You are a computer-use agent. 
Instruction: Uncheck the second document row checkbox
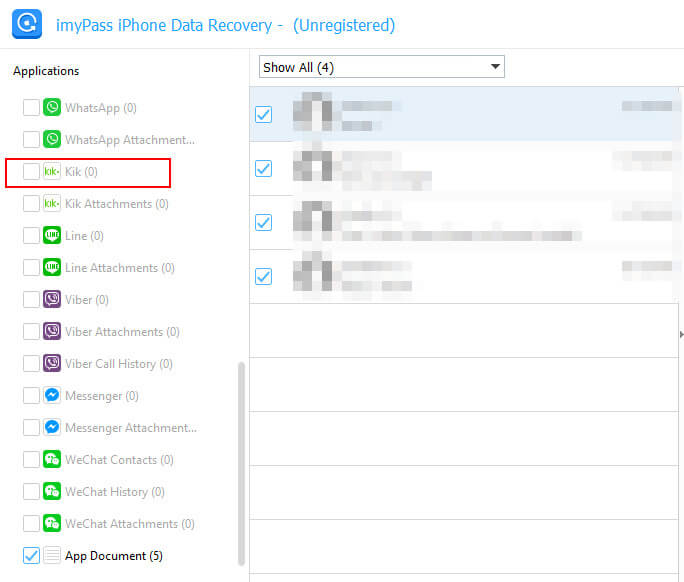(263, 168)
